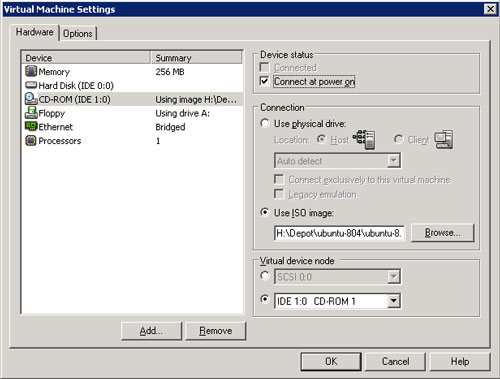Image resolution: width=500 pixels, height=379 pixels.
Task: Click the Floppy drive icon
Action: [31, 113]
